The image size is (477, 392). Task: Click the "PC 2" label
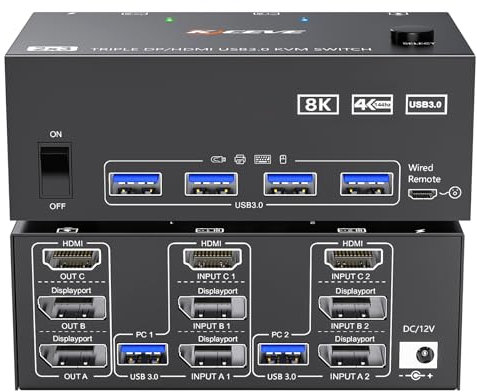pos(280,335)
